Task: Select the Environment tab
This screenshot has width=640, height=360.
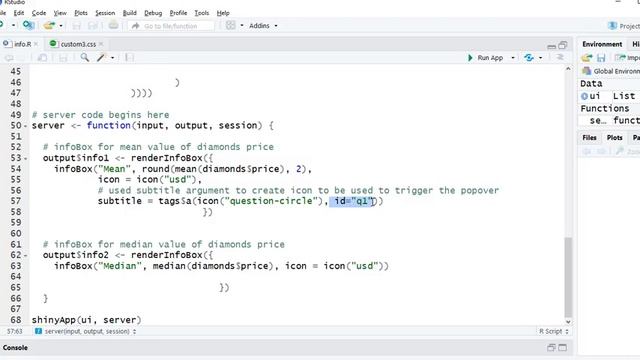Action: [x=602, y=44]
